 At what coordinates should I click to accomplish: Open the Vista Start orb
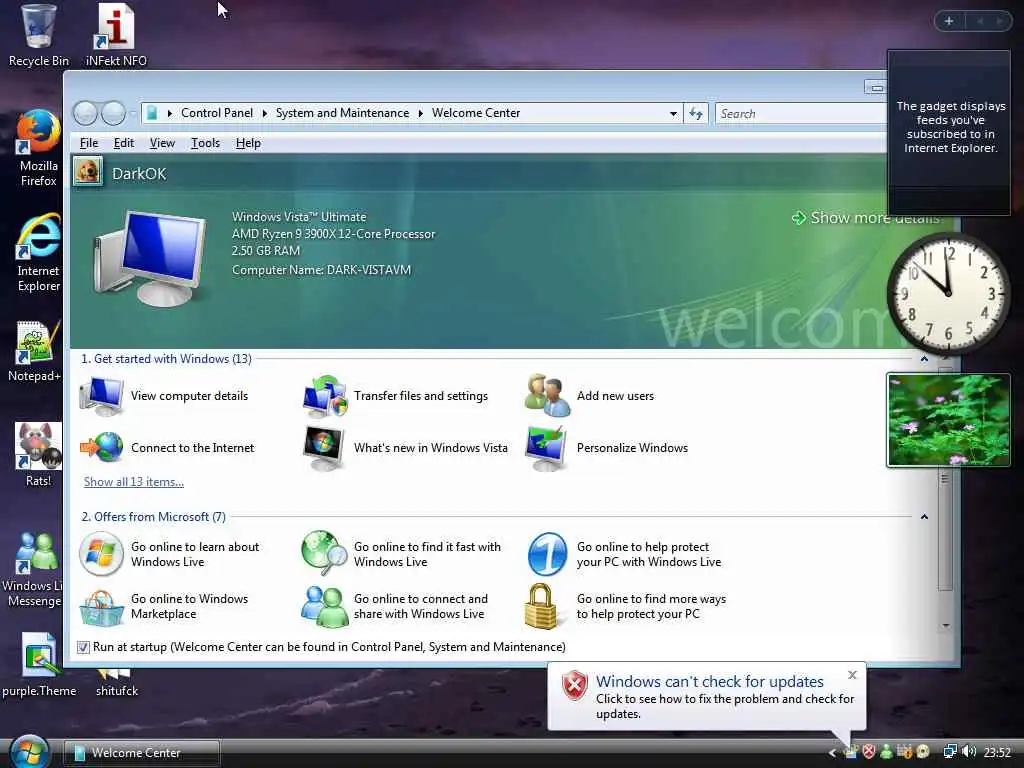pos(29,751)
